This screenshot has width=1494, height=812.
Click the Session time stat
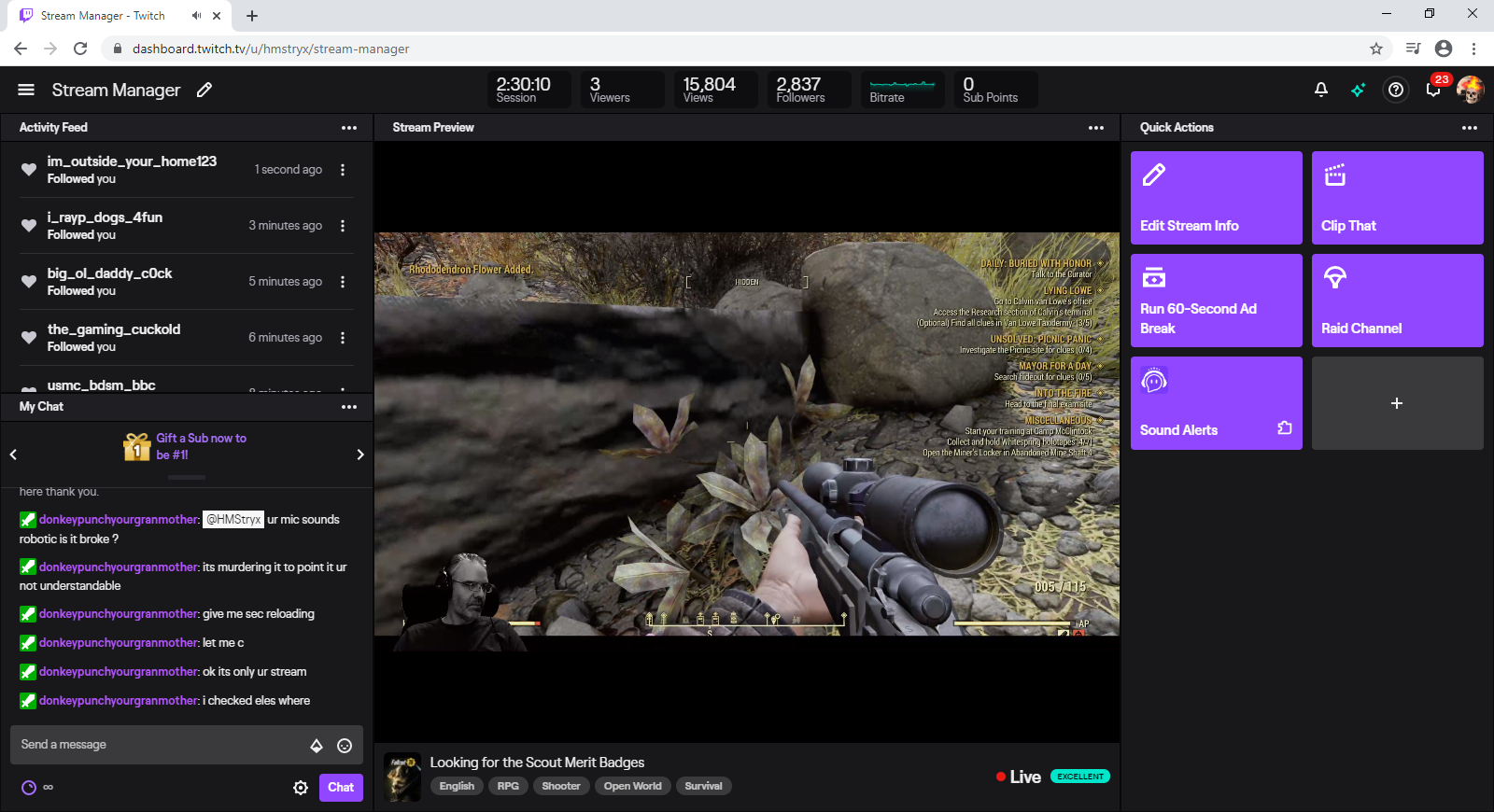[529, 90]
